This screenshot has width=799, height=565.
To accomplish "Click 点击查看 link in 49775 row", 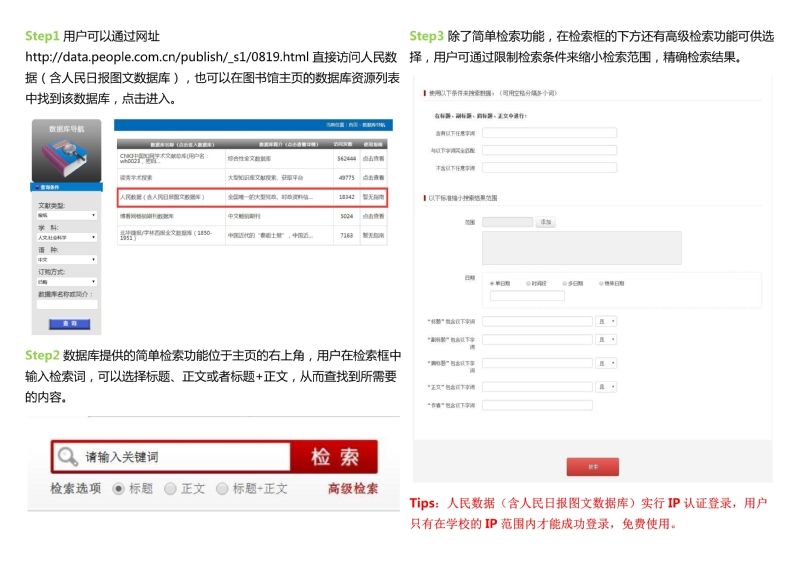I will tap(374, 178).
